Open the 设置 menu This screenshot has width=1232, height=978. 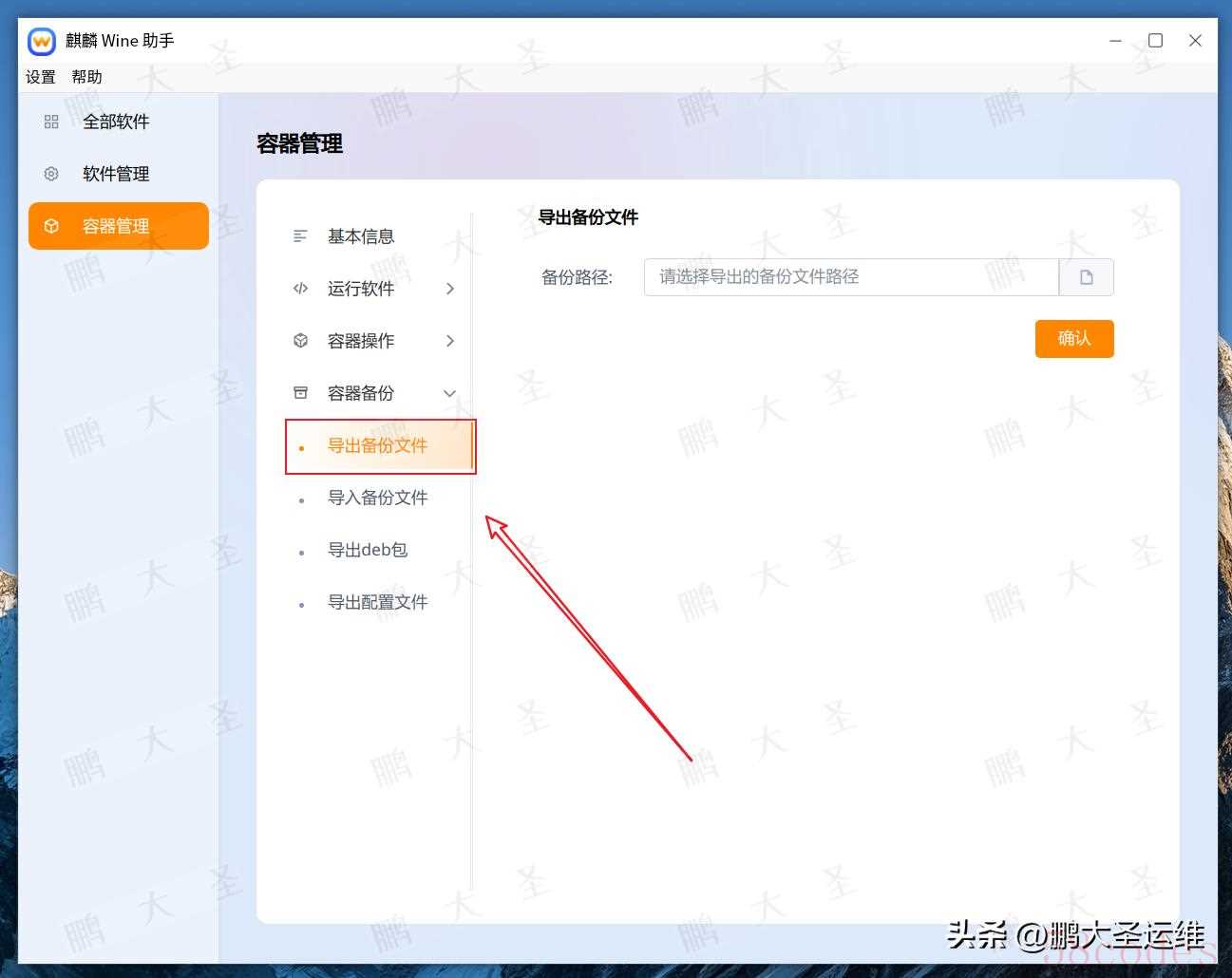point(41,77)
